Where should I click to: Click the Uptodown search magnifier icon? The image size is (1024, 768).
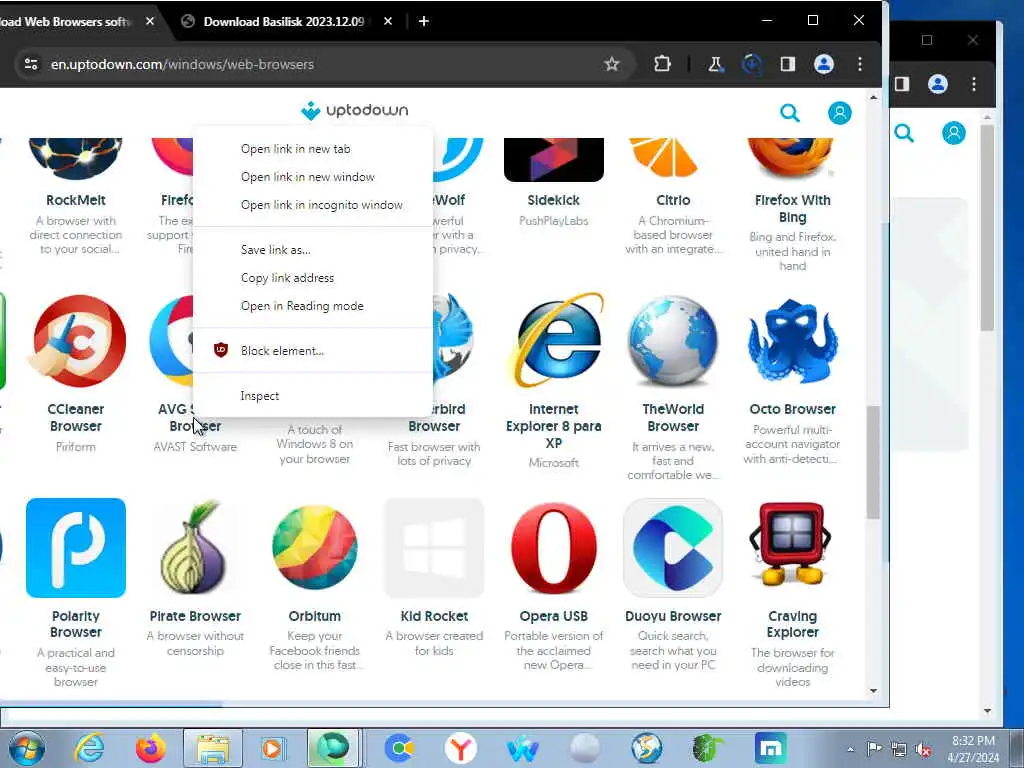point(790,113)
